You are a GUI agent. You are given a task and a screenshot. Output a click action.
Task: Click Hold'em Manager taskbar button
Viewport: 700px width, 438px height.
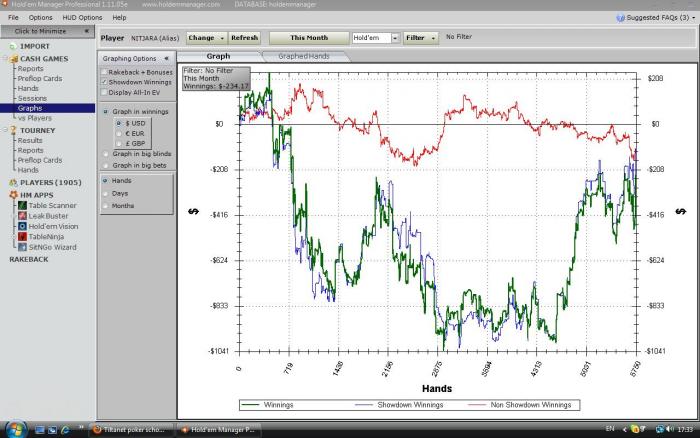219,430
